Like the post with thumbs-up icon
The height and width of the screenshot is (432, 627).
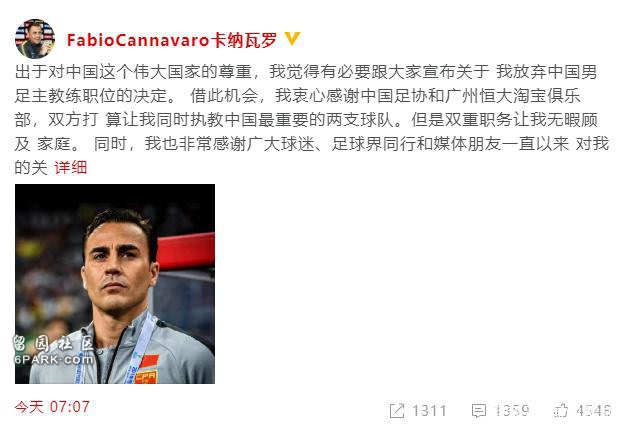(561, 410)
